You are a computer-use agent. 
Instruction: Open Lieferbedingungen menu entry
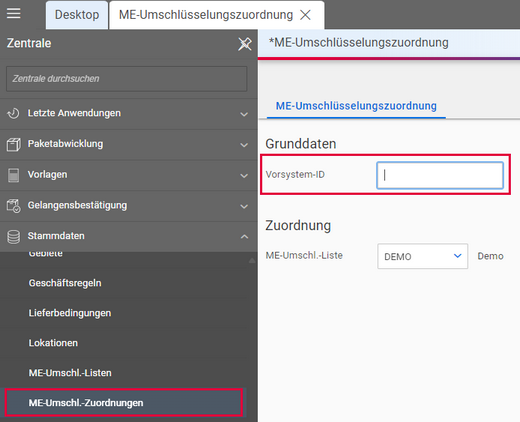[x=70, y=313]
